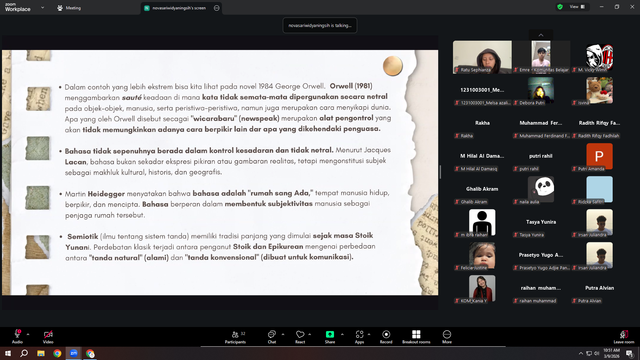This screenshot has width=640, height=360.
Task: Select the light blue avatar tile
Action: point(599,189)
